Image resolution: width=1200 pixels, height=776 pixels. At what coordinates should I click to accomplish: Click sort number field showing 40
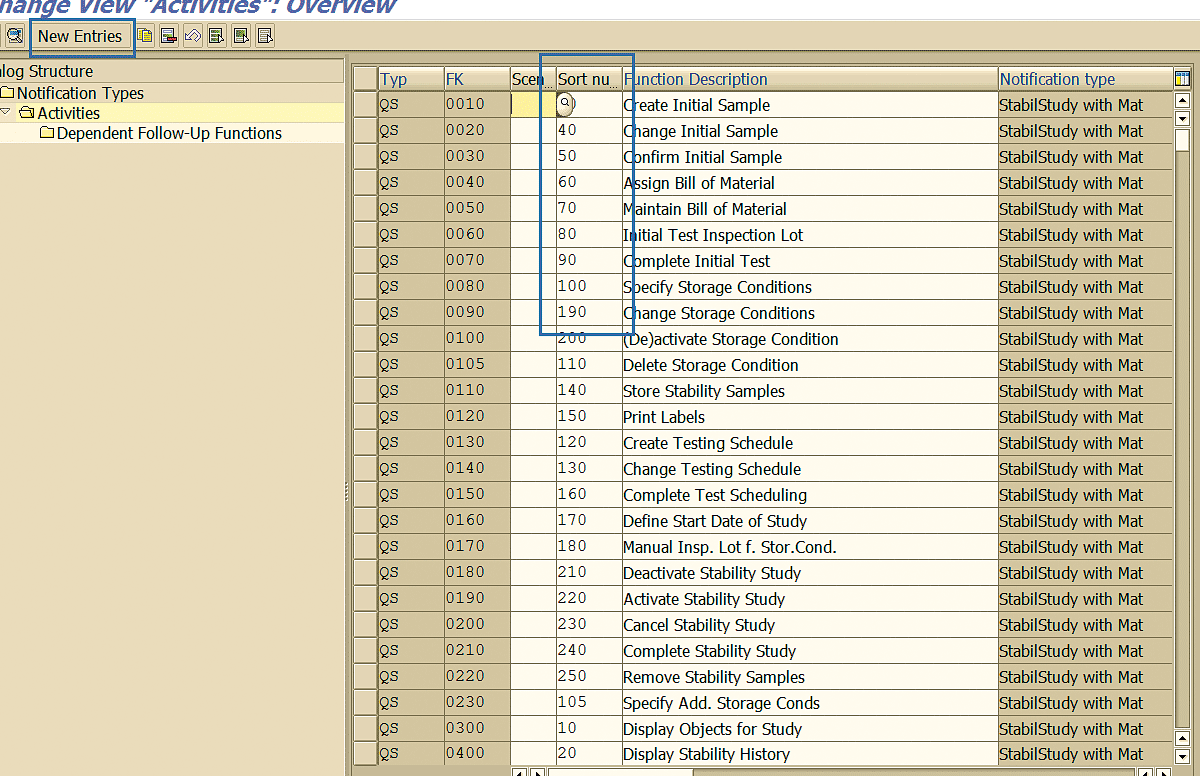point(589,131)
